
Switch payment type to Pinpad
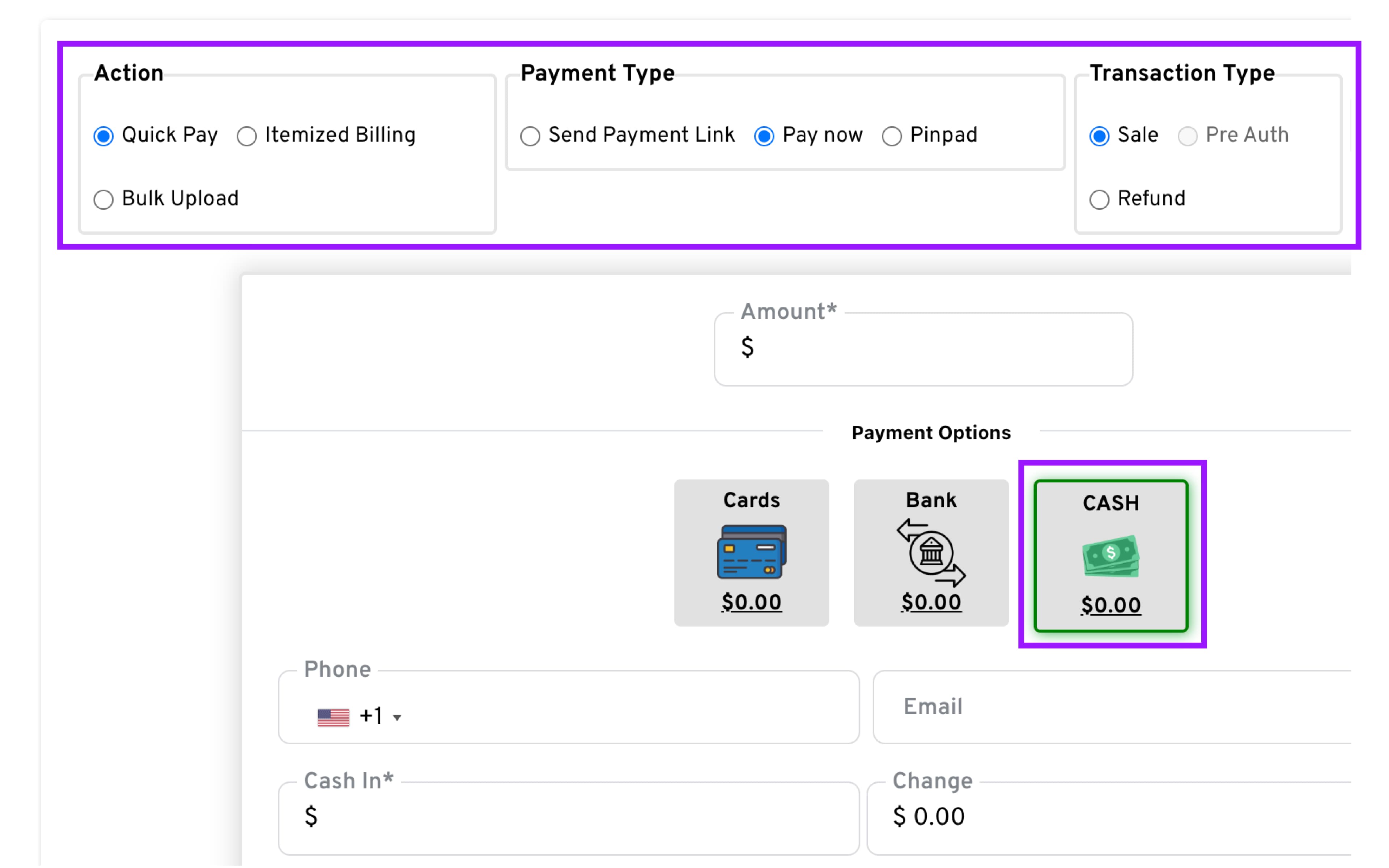pos(891,136)
